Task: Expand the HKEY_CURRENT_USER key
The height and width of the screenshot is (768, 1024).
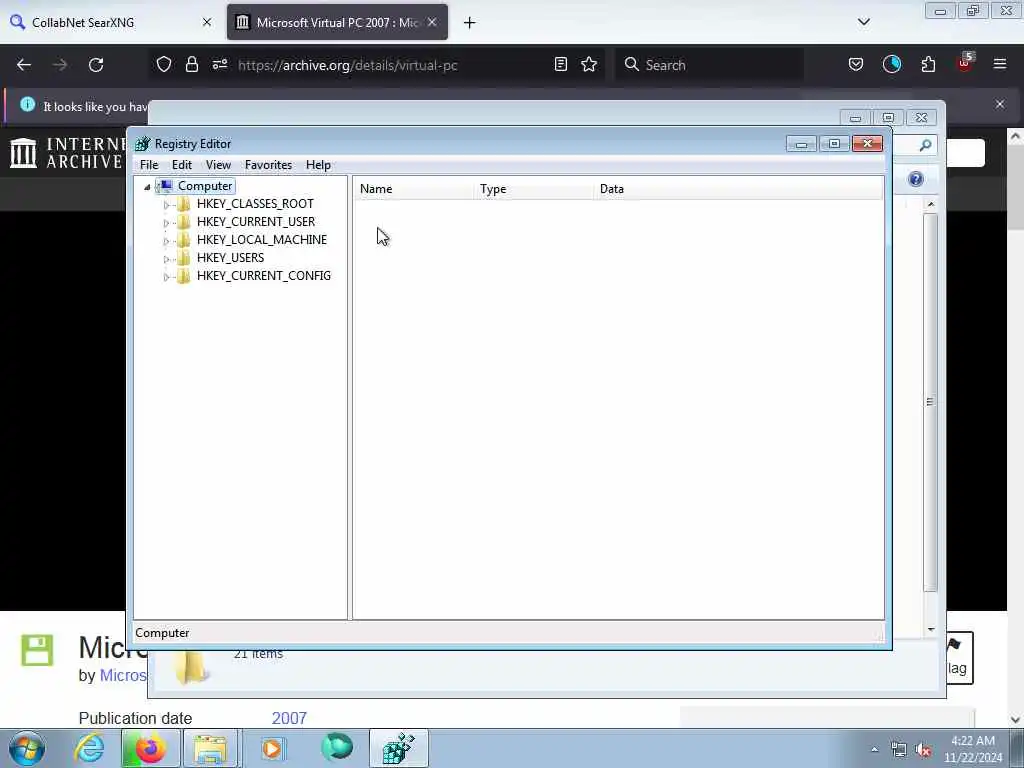Action: click(x=166, y=223)
